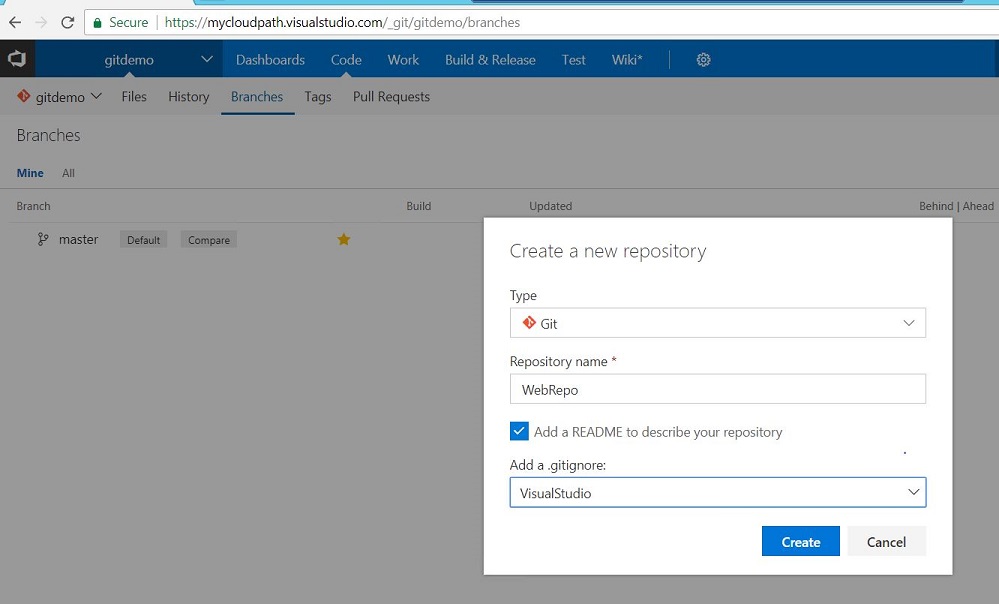The height and width of the screenshot is (604, 999).
Task: Show the Mine branches filter
Action: [x=30, y=173]
